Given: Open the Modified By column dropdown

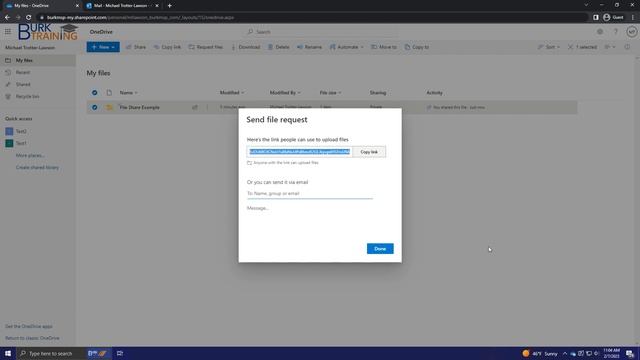Looking at the screenshot, I should pyautogui.click(x=285, y=93).
